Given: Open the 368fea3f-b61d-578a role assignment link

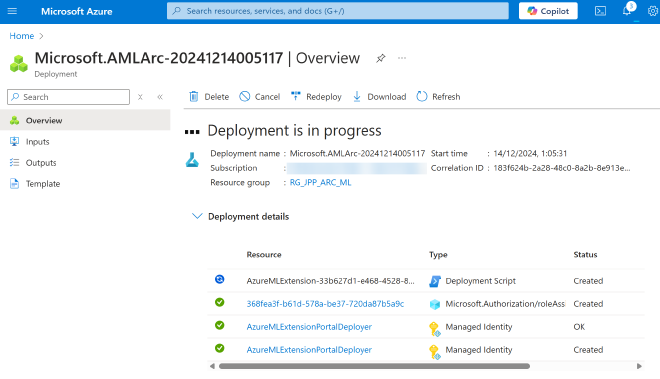Looking at the screenshot, I should click(x=325, y=304).
